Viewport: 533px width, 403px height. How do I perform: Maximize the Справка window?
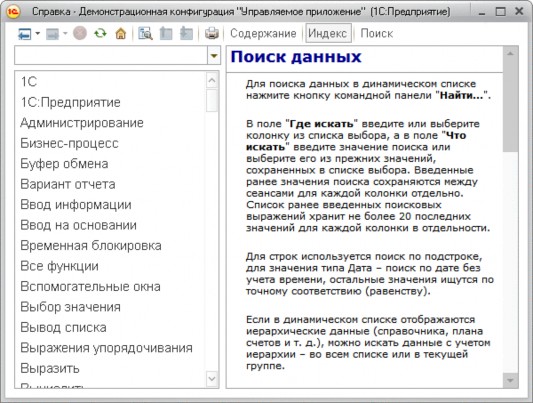[x=500, y=12]
